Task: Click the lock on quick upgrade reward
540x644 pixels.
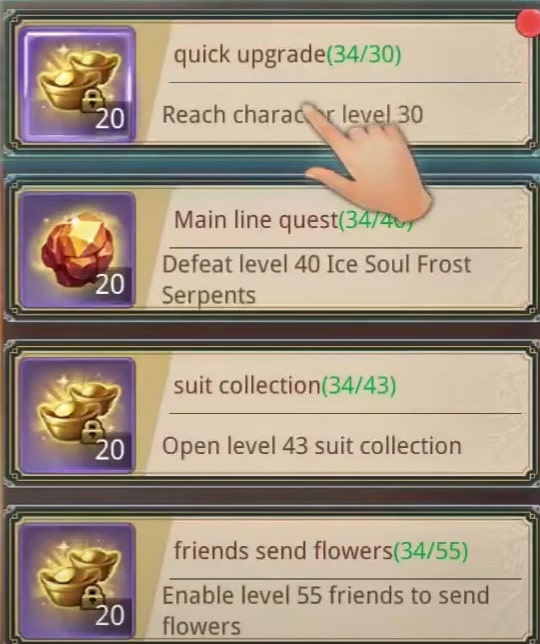Action: point(91,101)
